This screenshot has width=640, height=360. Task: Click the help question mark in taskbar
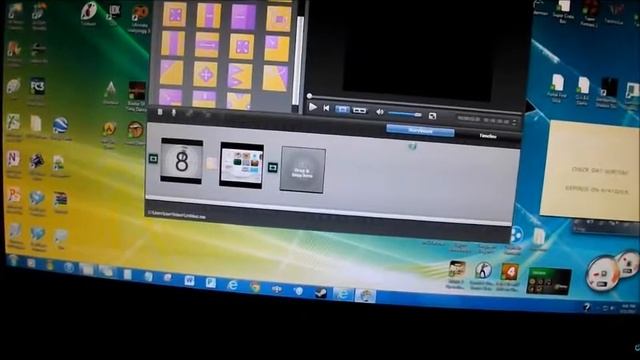click(x=587, y=307)
